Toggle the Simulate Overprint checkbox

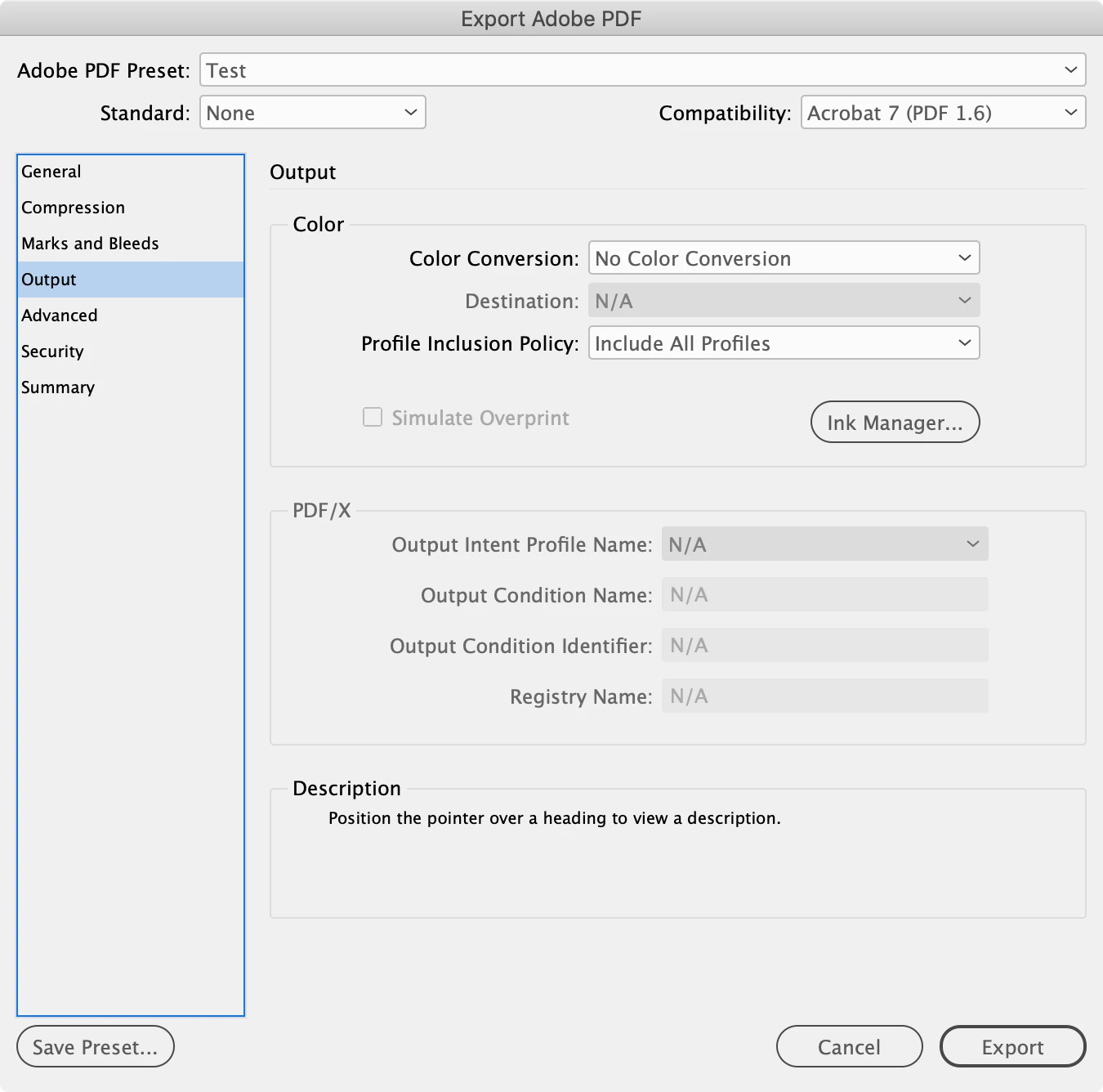(373, 418)
